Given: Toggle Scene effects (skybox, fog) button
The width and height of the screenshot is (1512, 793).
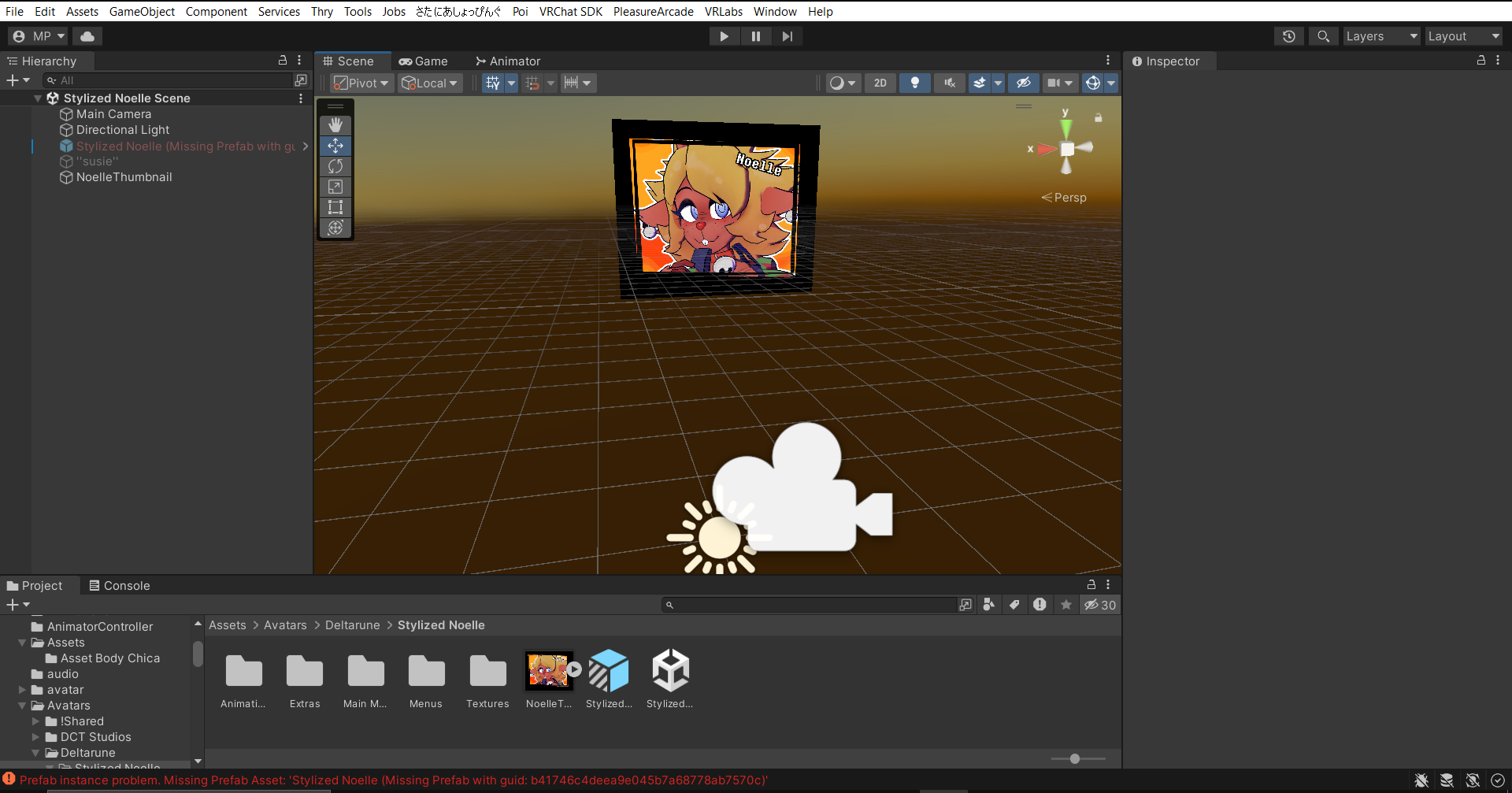Looking at the screenshot, I should tap(980, 83).
